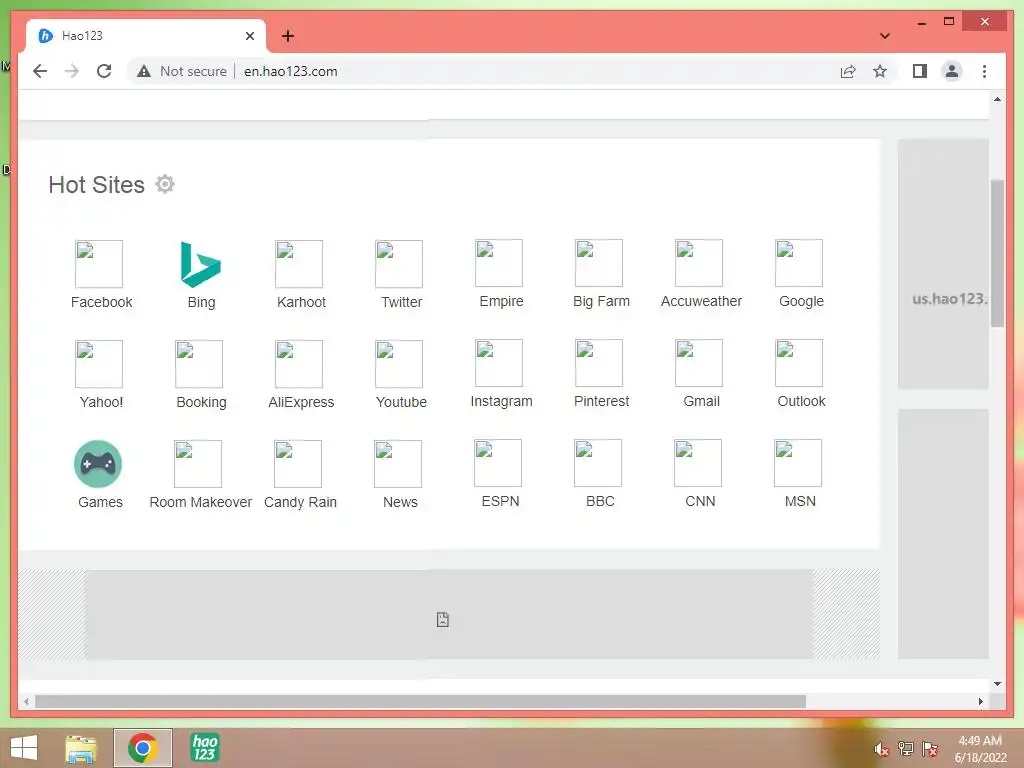This screenshot has height=768, width=1024.
Task: Open a new tab
Action: (x=288, y=36)
